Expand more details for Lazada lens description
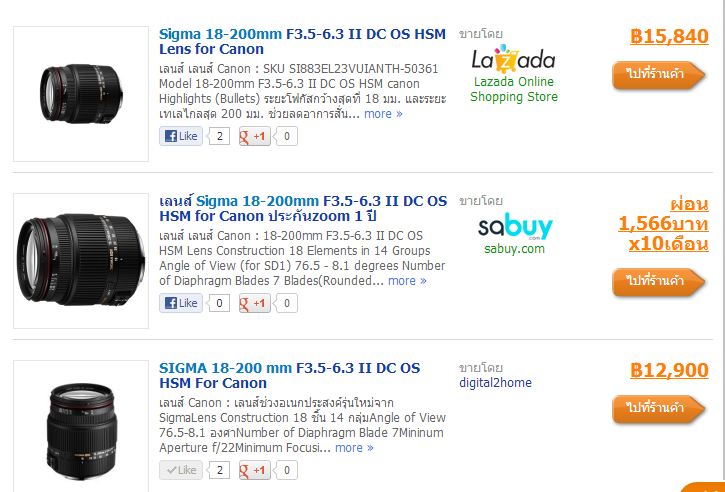Viewport: 725px width, 492px height. pos(383,114)
